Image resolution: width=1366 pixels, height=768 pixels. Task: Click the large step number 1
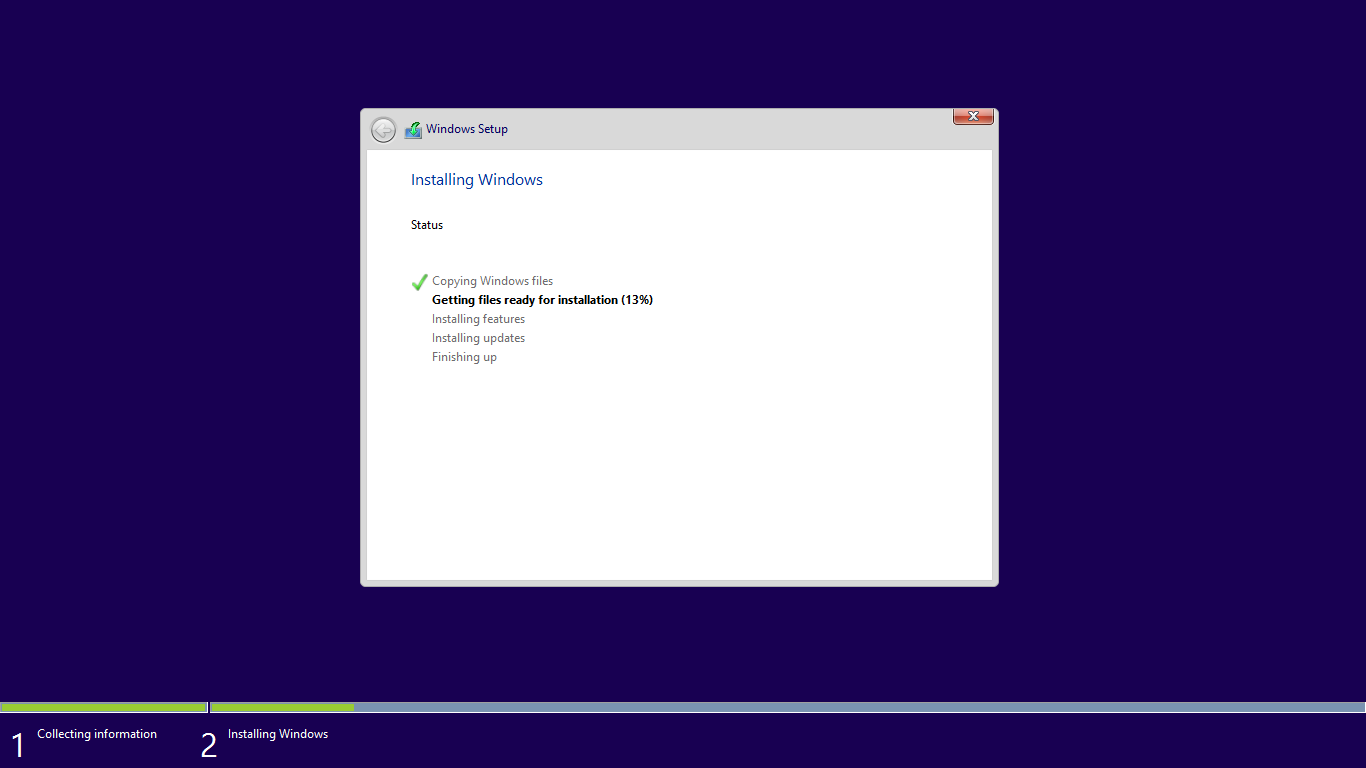pyautogui.click(x=17, y=745)
